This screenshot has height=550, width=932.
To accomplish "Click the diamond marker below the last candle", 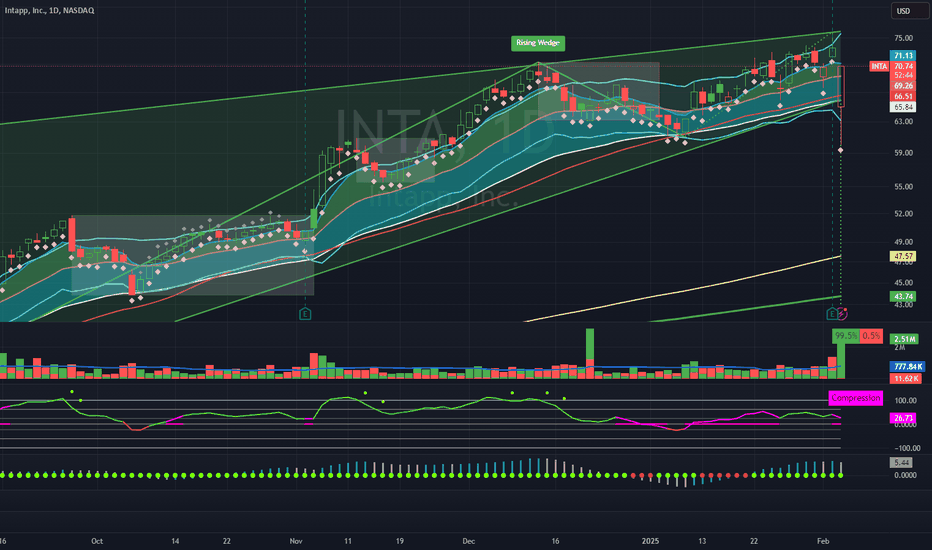I will point(840,150).
